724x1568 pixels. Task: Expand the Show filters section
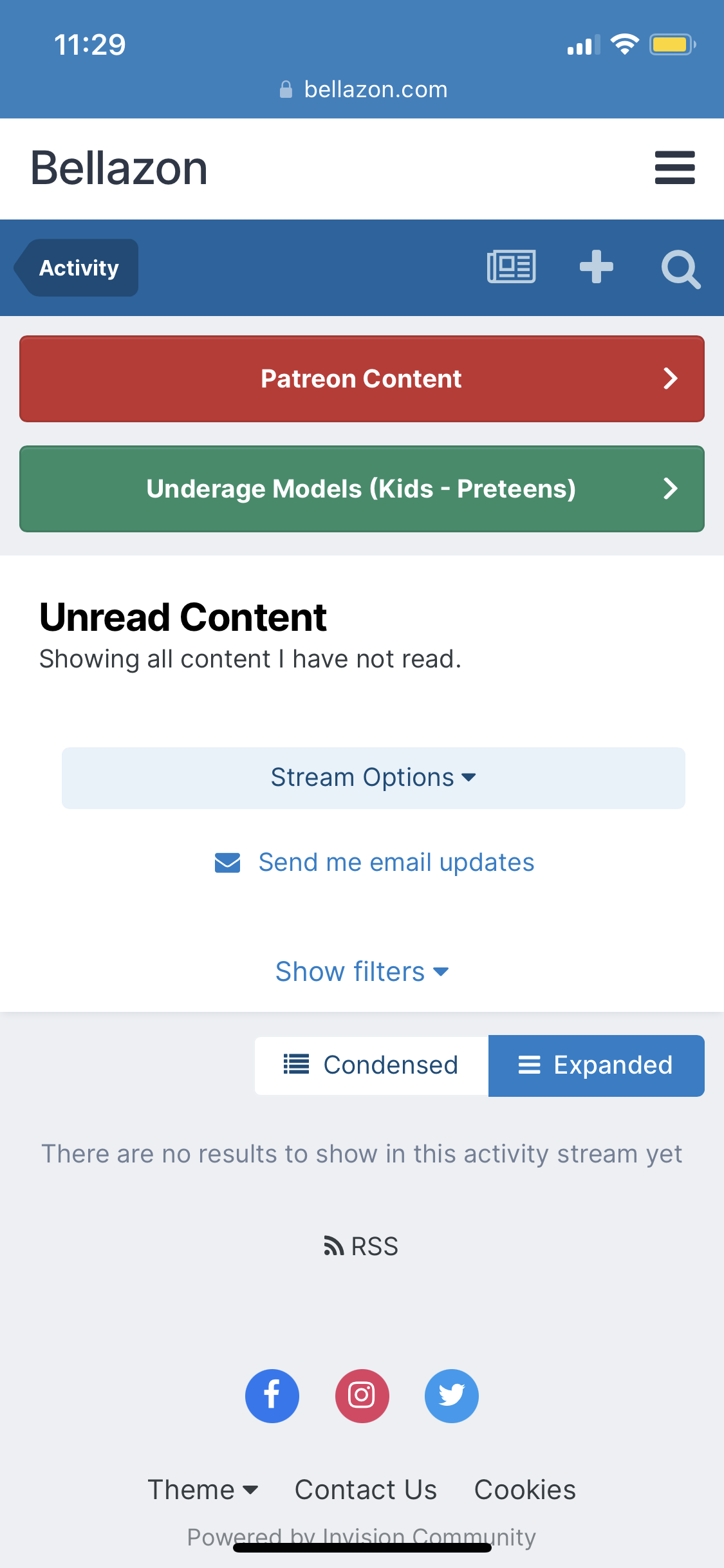coord(362,971)
